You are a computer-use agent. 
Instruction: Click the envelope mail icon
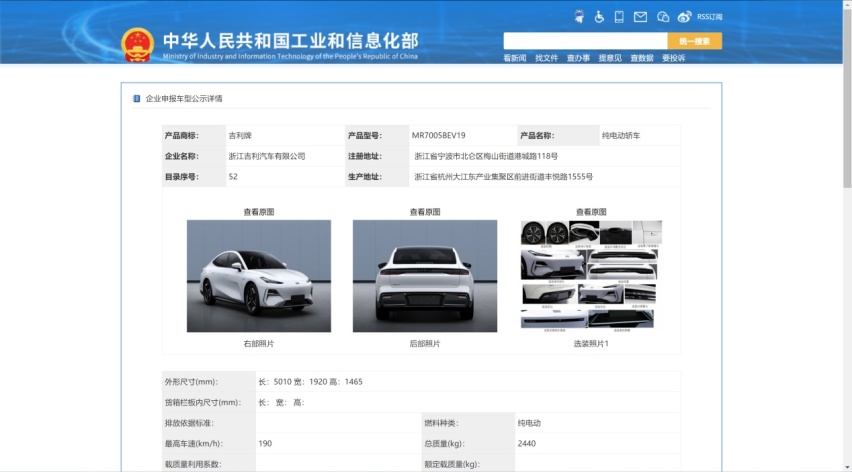coord(640,17)
